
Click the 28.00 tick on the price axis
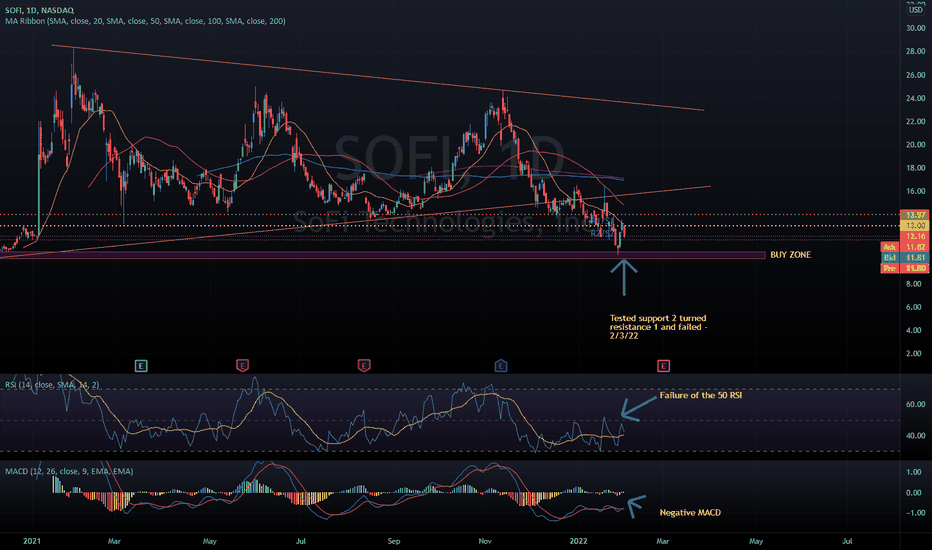[x=915, y=51]
